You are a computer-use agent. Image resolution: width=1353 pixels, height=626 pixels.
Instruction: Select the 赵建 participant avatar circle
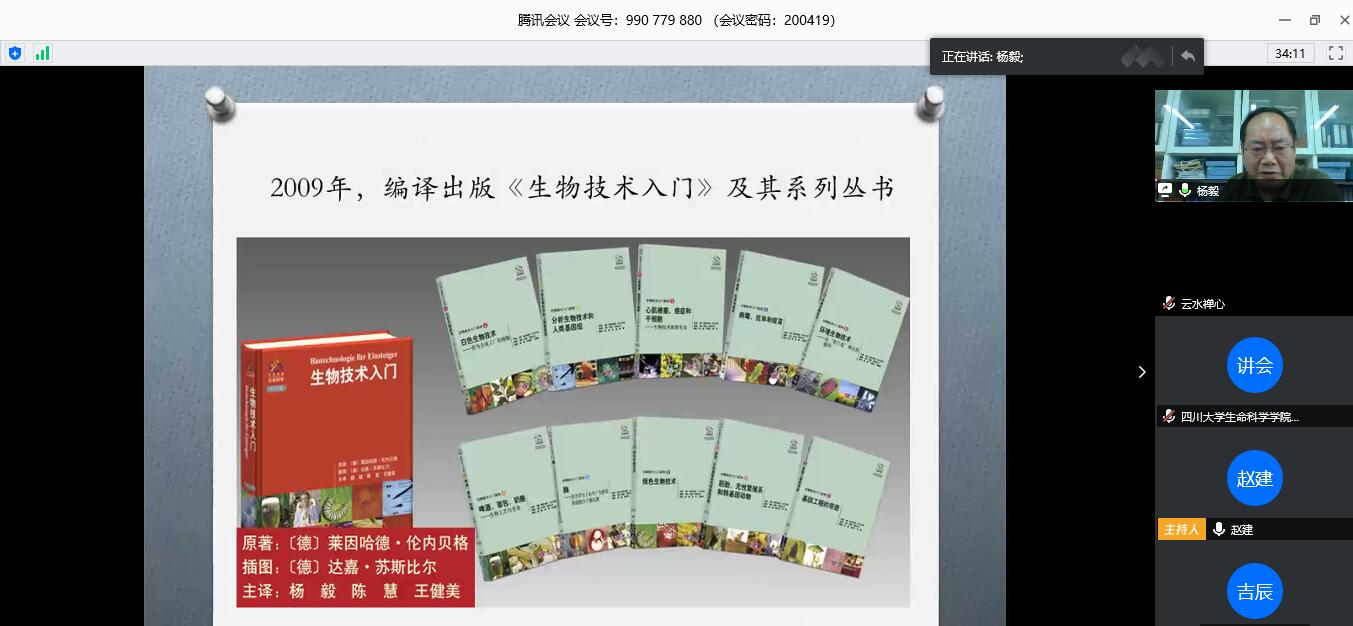pos(1254,479)
